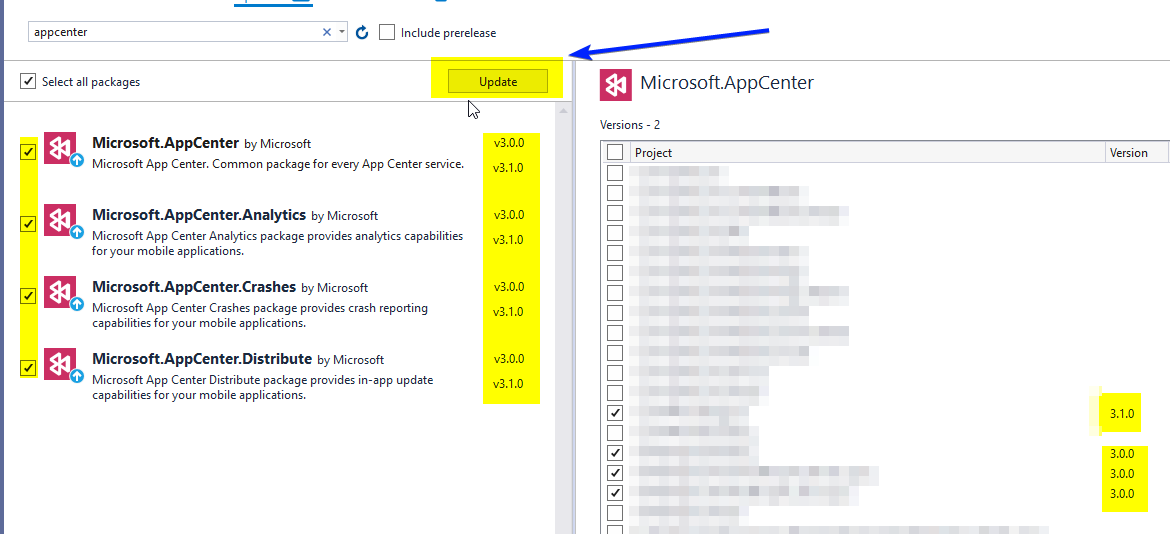1170x534 pixels.
Task: Clear the appcenter search text with X
Action: tap(326, 32)
